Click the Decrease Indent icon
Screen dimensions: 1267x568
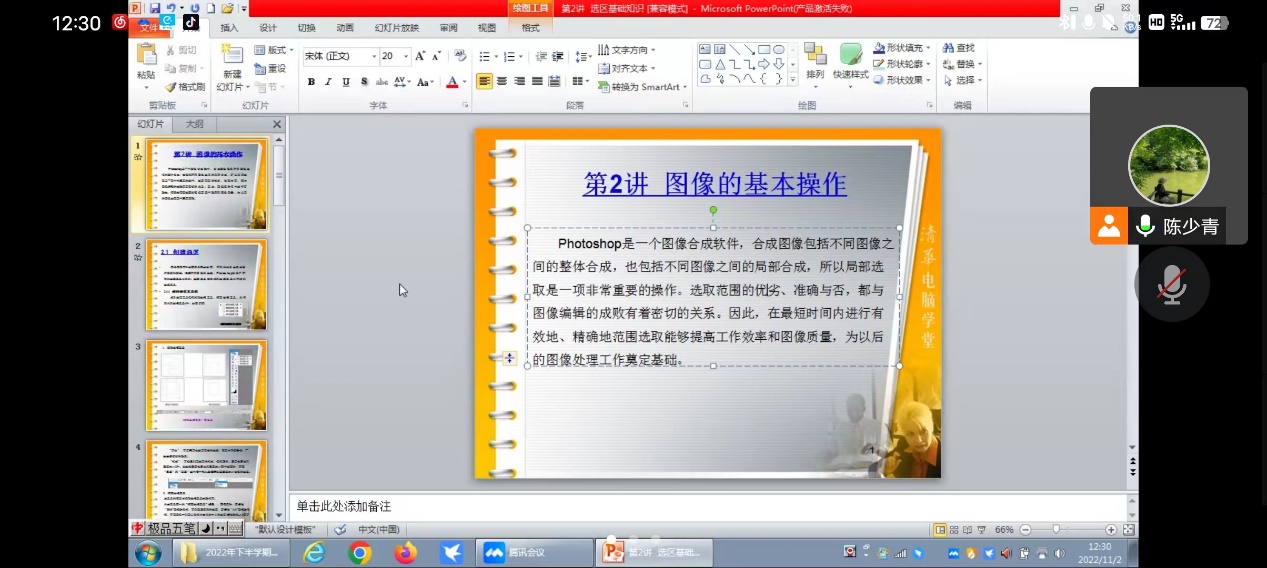coord(541,56)
